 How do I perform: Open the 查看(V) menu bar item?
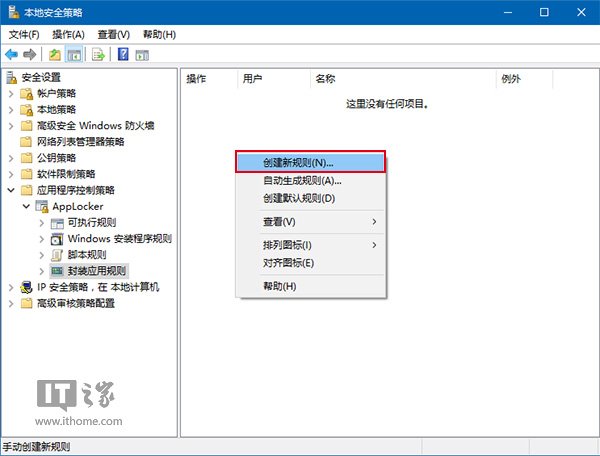click(114, 35)
